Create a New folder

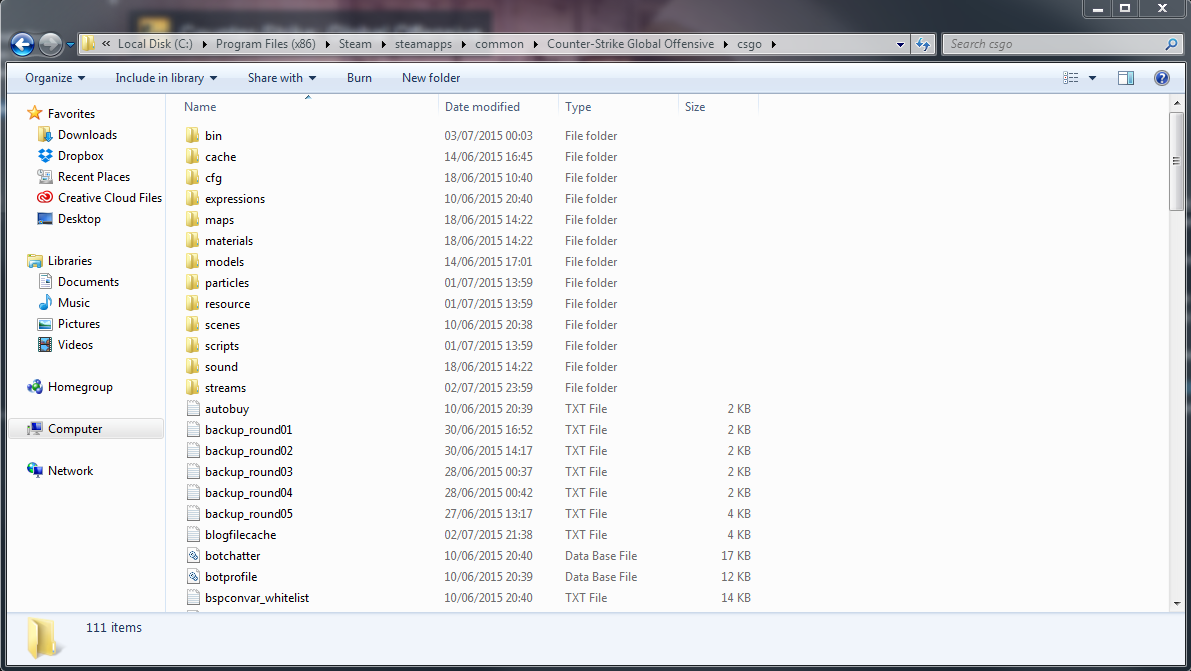tap(431, 78)
